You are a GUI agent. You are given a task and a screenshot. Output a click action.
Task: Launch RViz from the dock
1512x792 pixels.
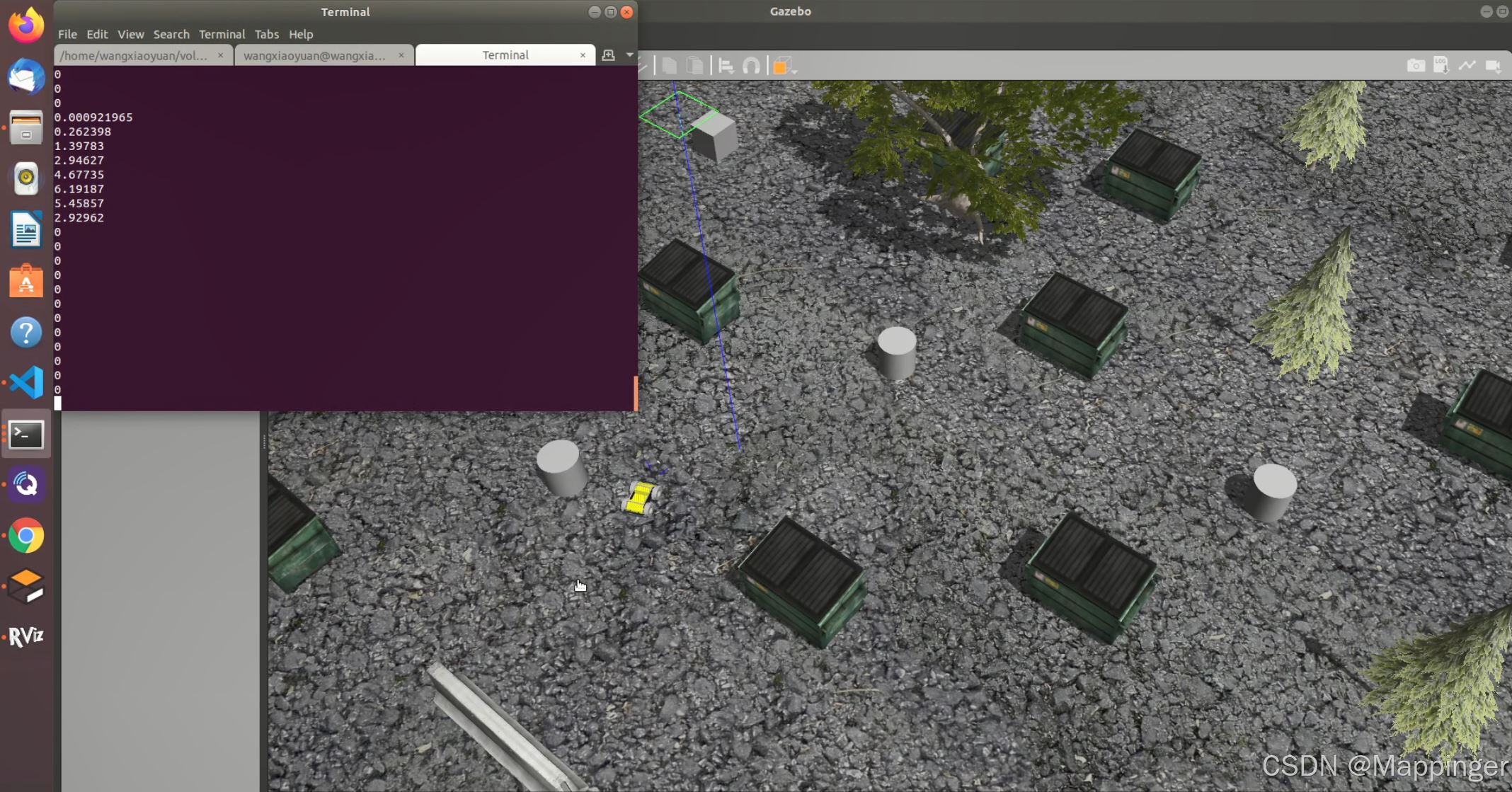[26, 637]
